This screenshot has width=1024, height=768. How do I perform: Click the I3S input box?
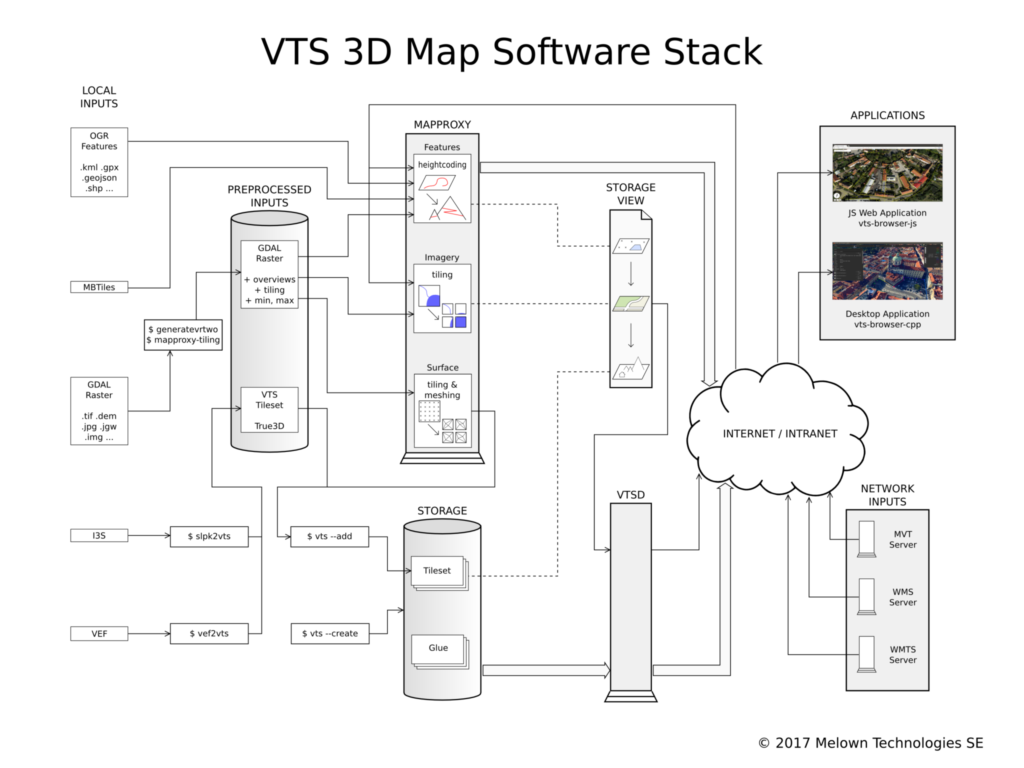pyautogui.click(x=99, y=536)
